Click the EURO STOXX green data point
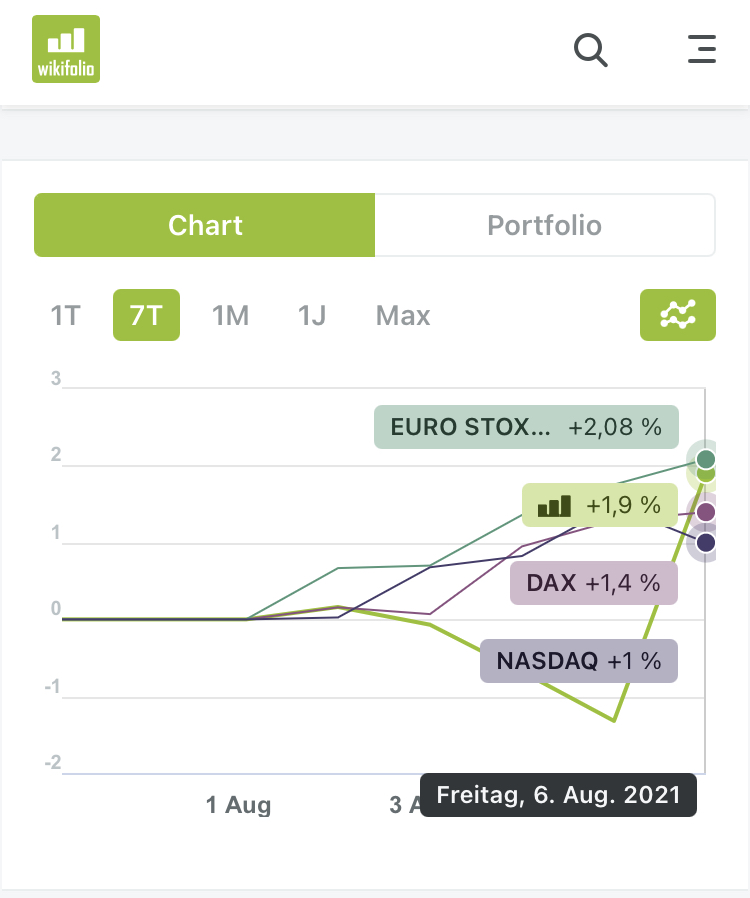This screenshot has height=898, width=750. point(706,459)
